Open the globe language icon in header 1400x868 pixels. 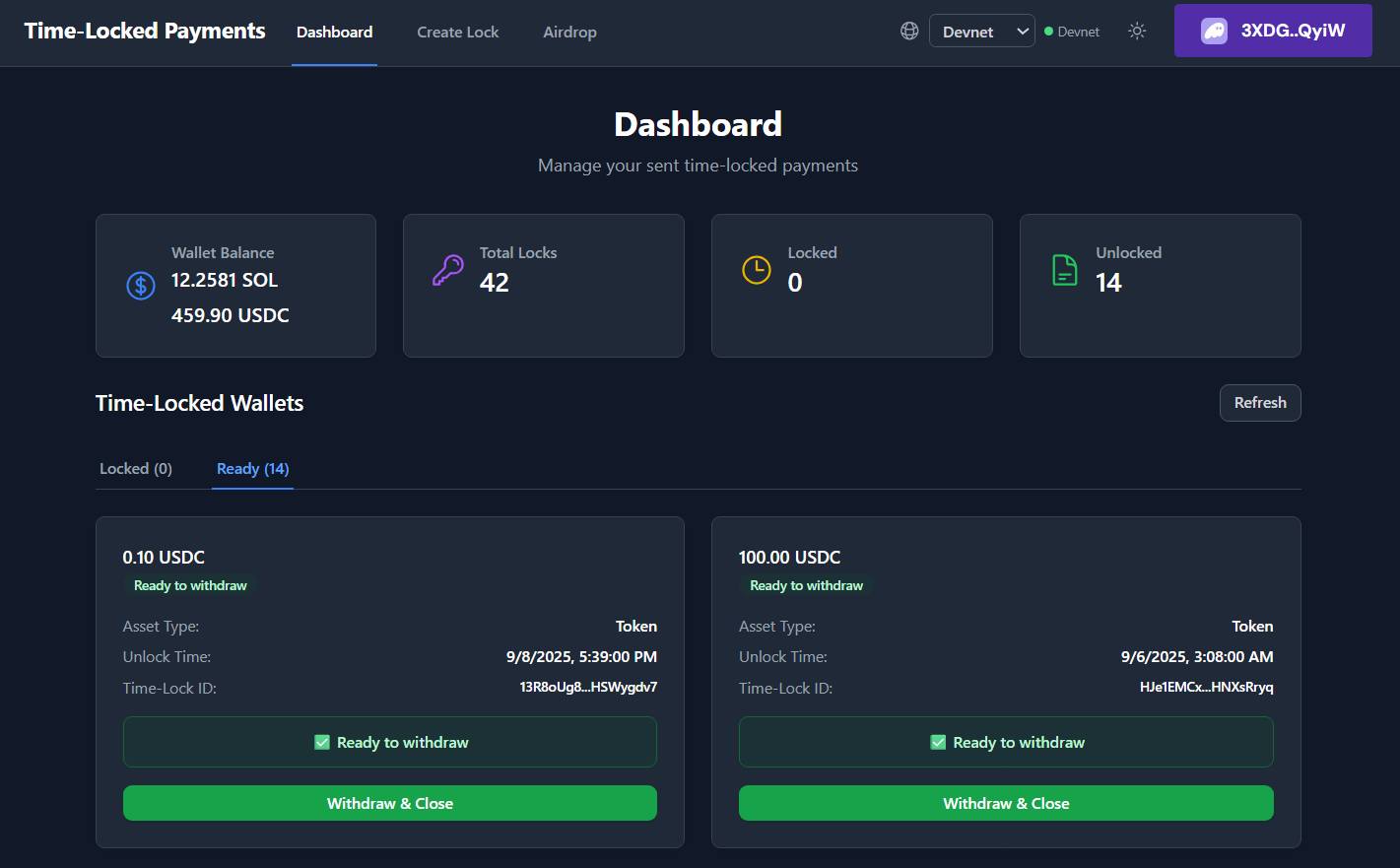click(908, 31)
